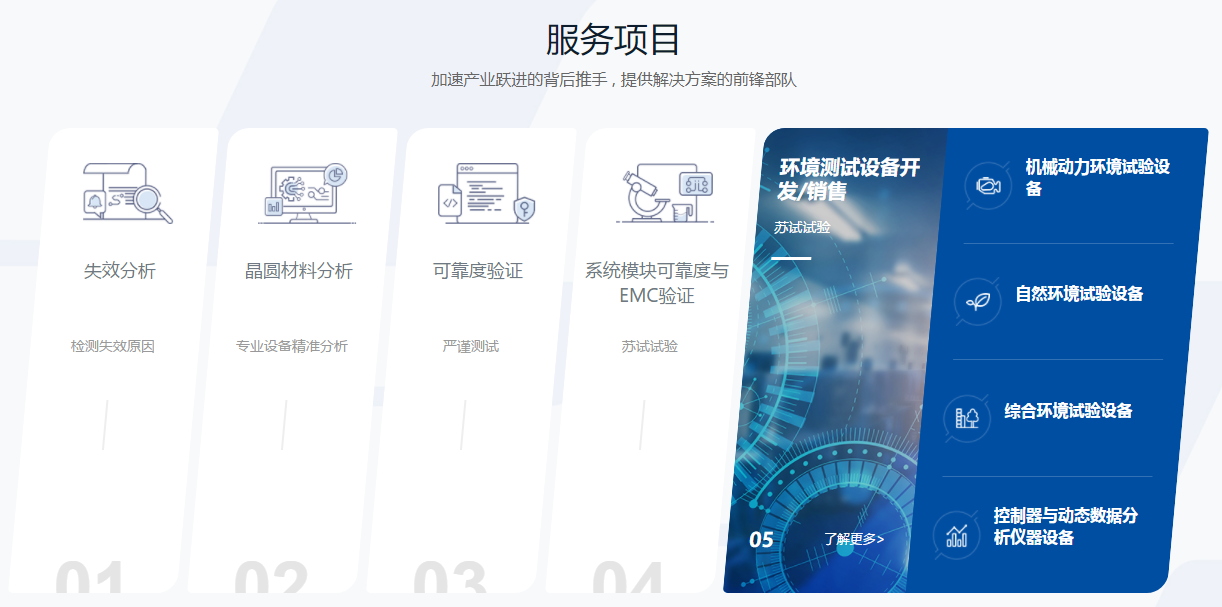Open 控制器与动态数据分析仪器设备 item

click(1065, 527)
